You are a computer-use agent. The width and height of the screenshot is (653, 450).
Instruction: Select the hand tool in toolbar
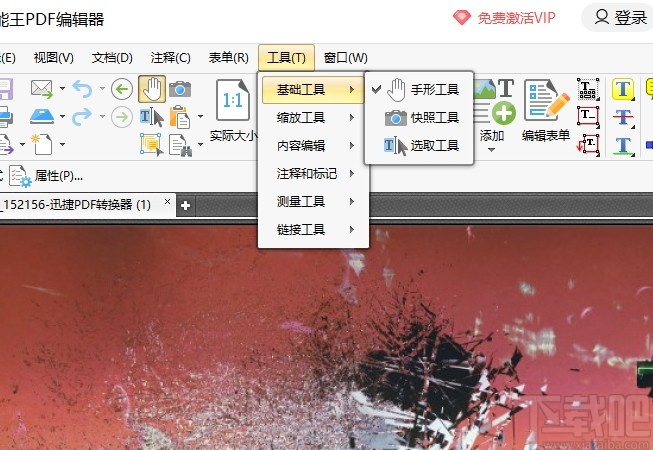pos(152,89)
